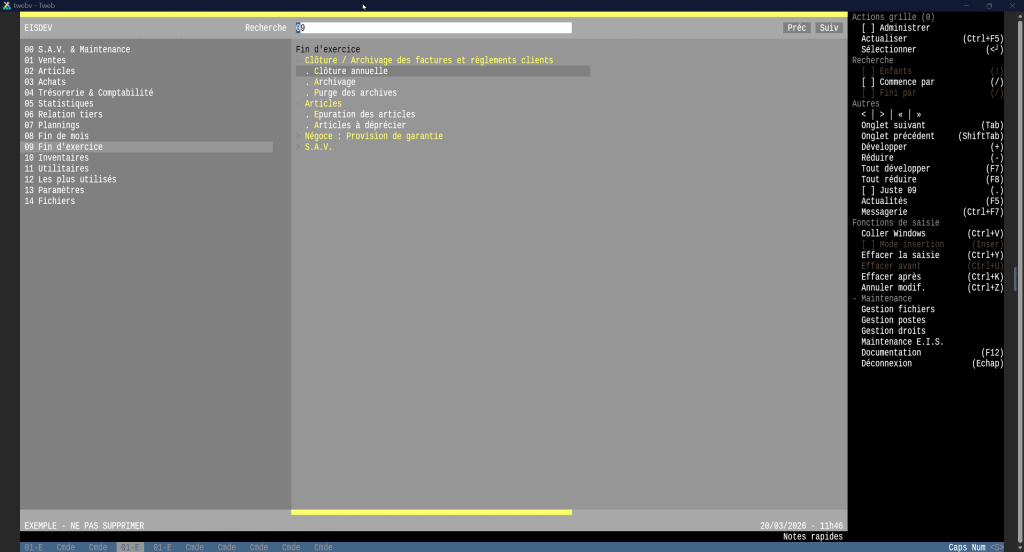Click the '>' next navigation arrow
The image size is (1024, 552).
[x=881, y=114]
